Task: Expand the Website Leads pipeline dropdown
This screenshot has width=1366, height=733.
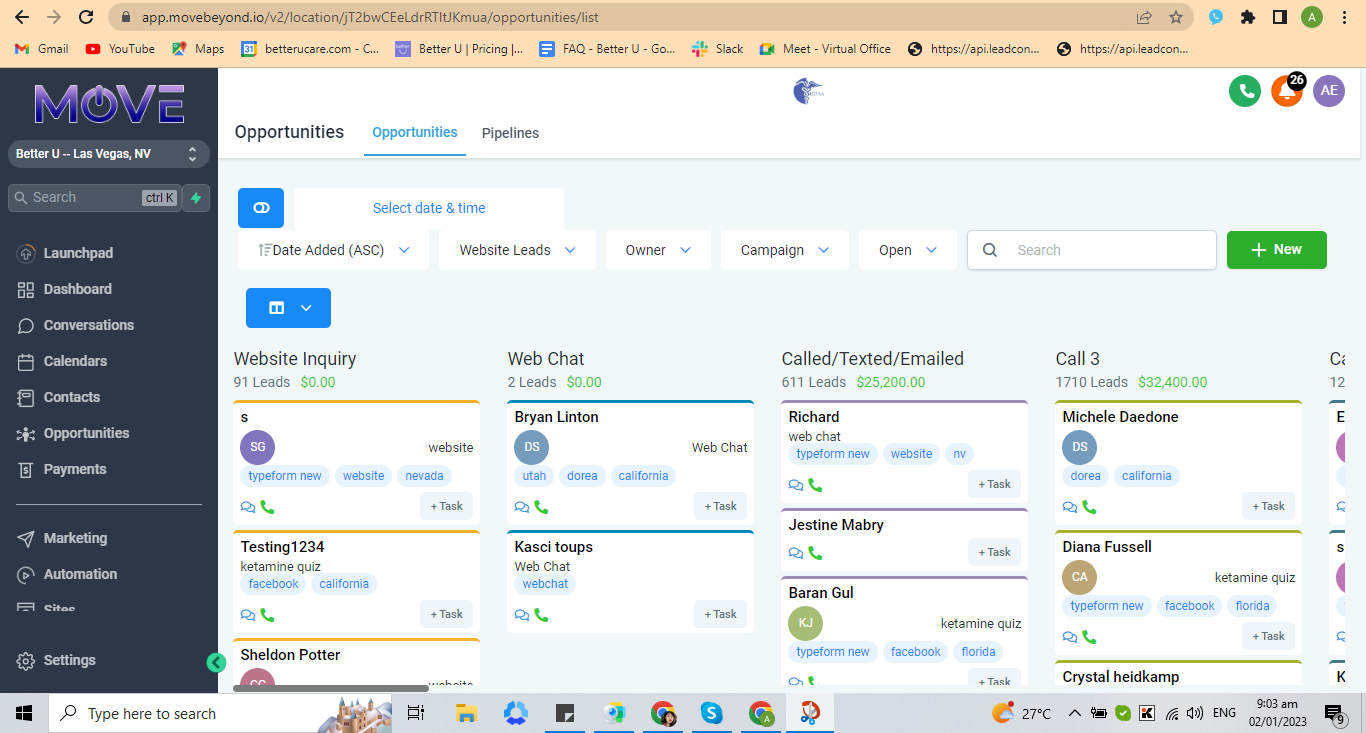Action: pyautogui.click(x=517, y=250)
